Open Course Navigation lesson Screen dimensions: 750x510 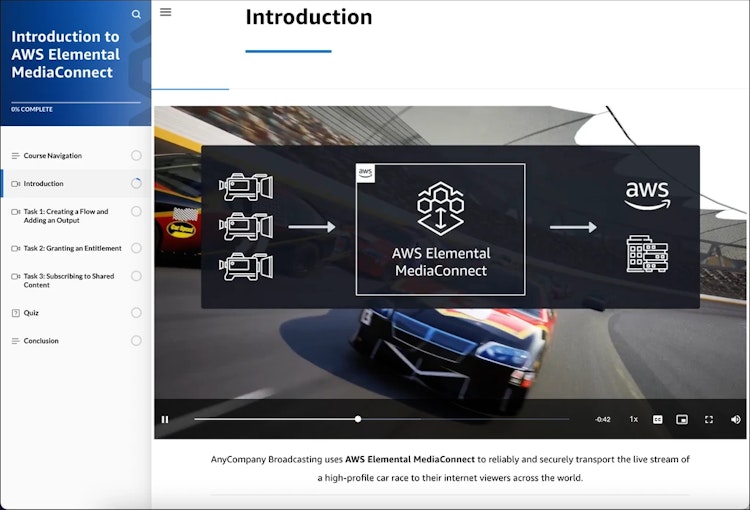point(76,155)
